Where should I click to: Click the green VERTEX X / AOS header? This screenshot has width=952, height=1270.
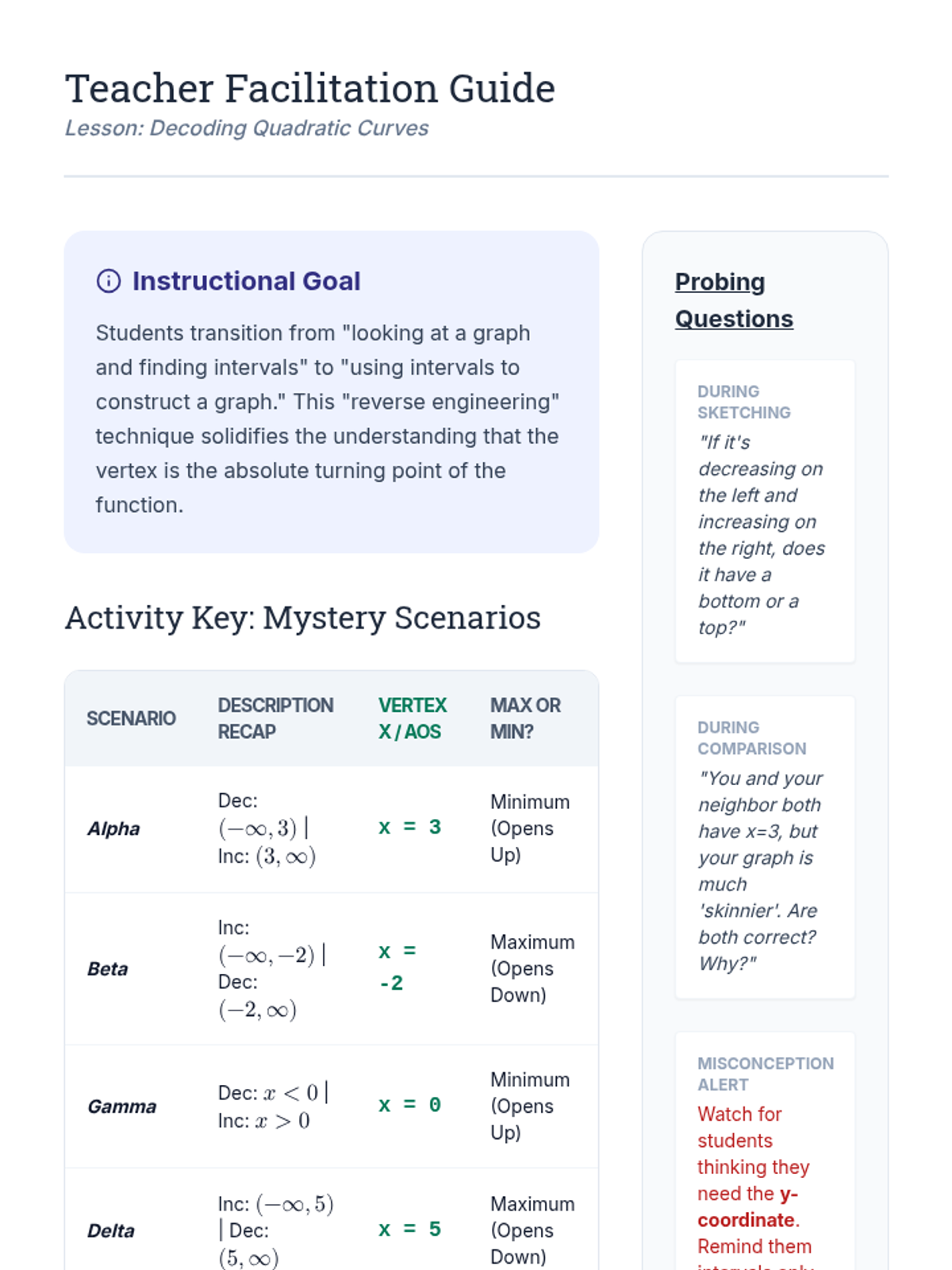point(413,718)
